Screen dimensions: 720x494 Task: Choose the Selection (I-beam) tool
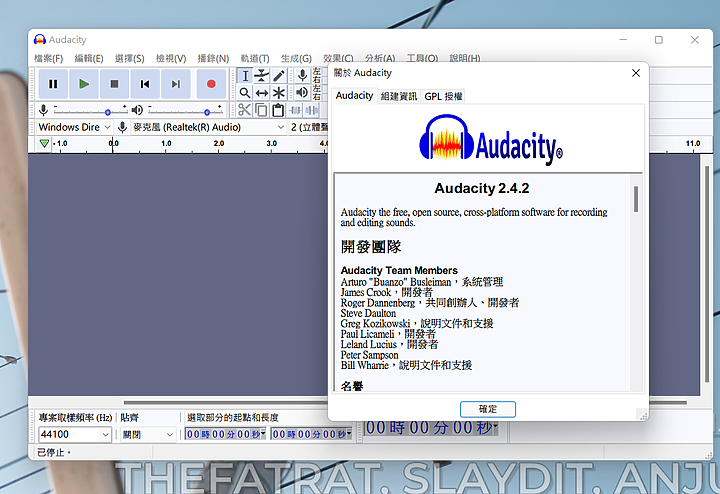coord(245,76)
